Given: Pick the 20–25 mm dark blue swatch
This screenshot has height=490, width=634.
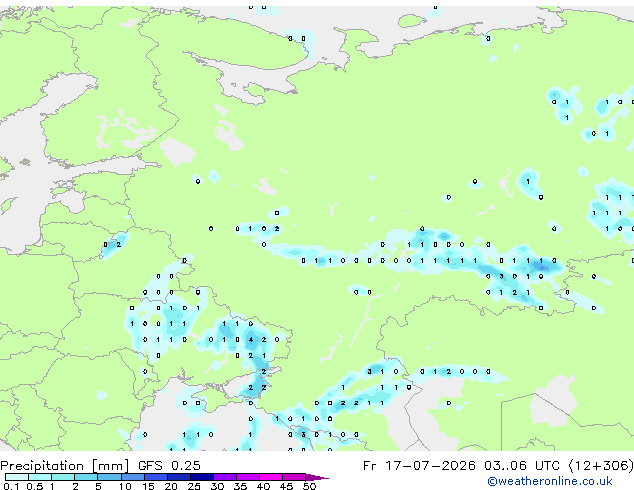Looking at the screenshot, I should [x=179, y=477].
